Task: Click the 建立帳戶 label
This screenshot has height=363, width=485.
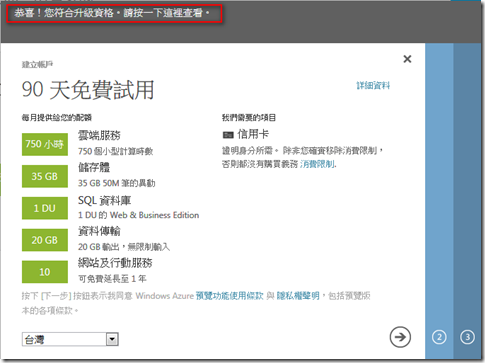Action: pos(37,64)
